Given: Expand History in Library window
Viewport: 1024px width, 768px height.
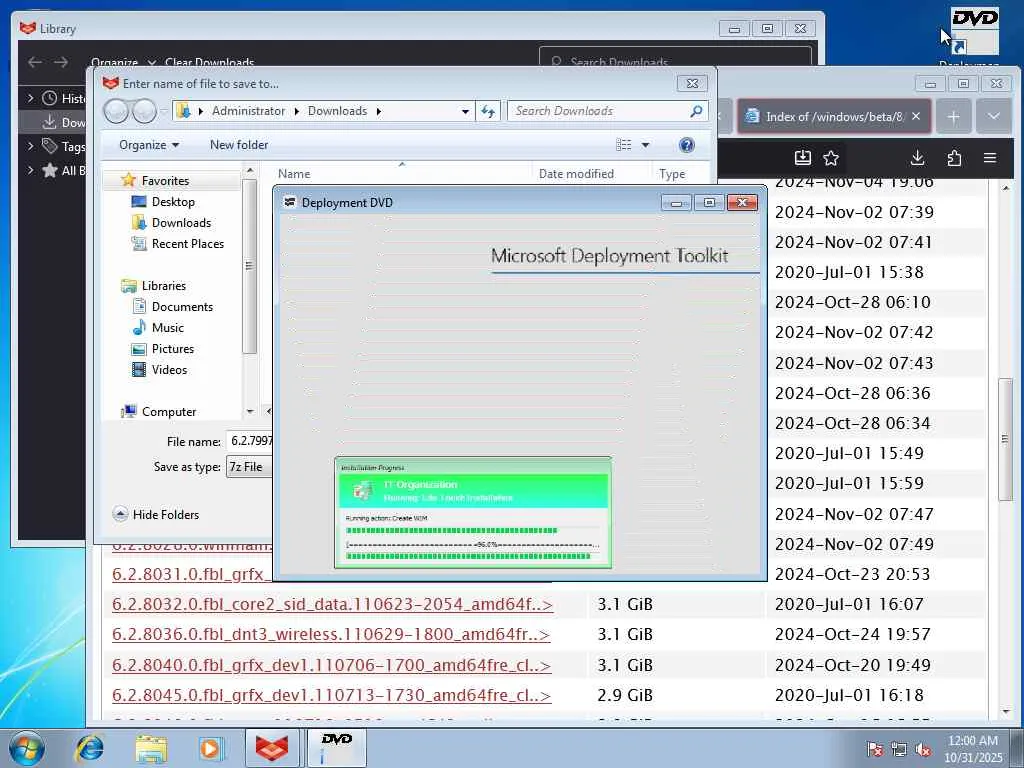Looking at the screenshot, I should 30,98.
